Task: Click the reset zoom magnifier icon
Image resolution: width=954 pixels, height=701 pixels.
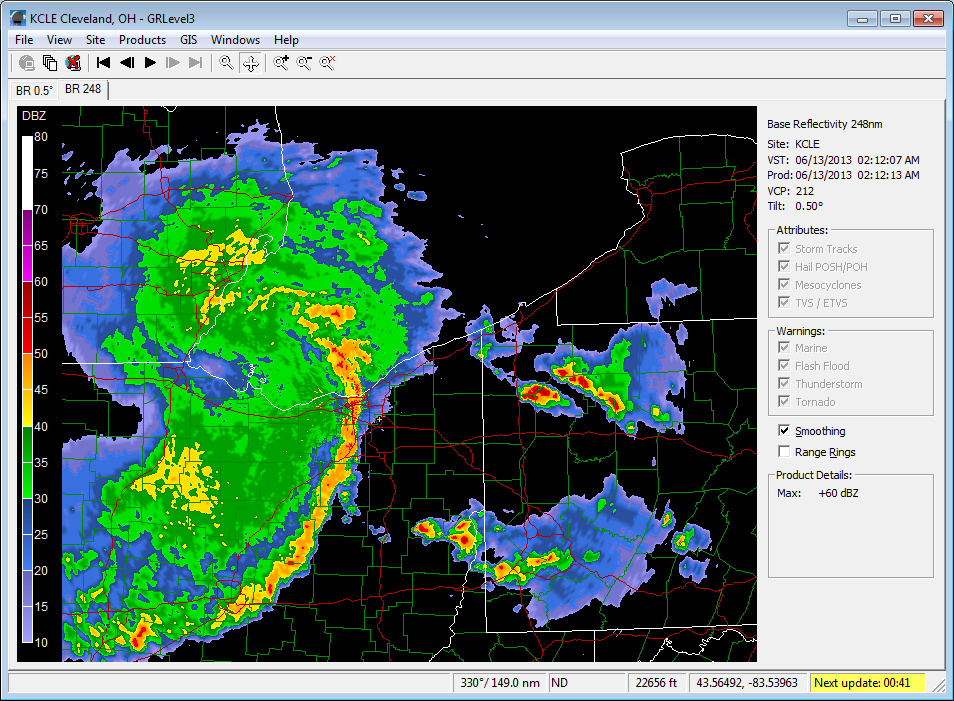Action: click(x=327, y=63)
